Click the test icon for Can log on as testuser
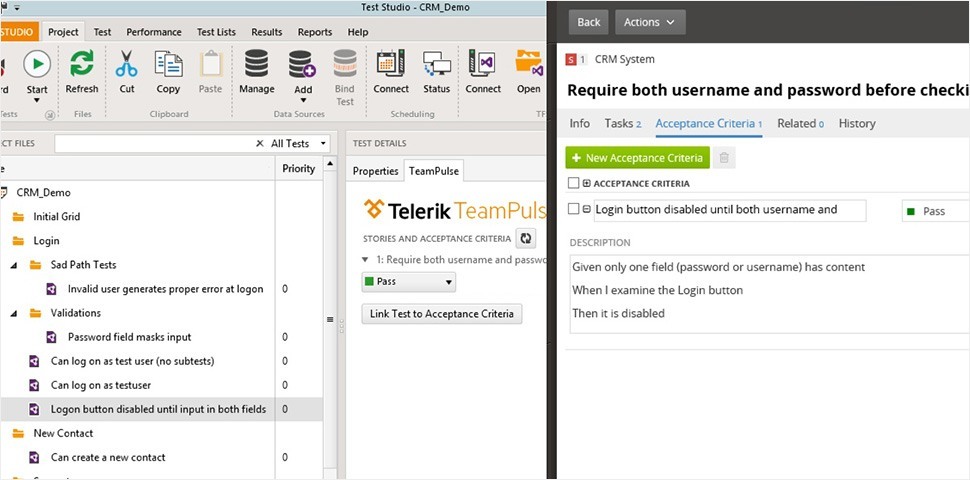 coord(35,385)
